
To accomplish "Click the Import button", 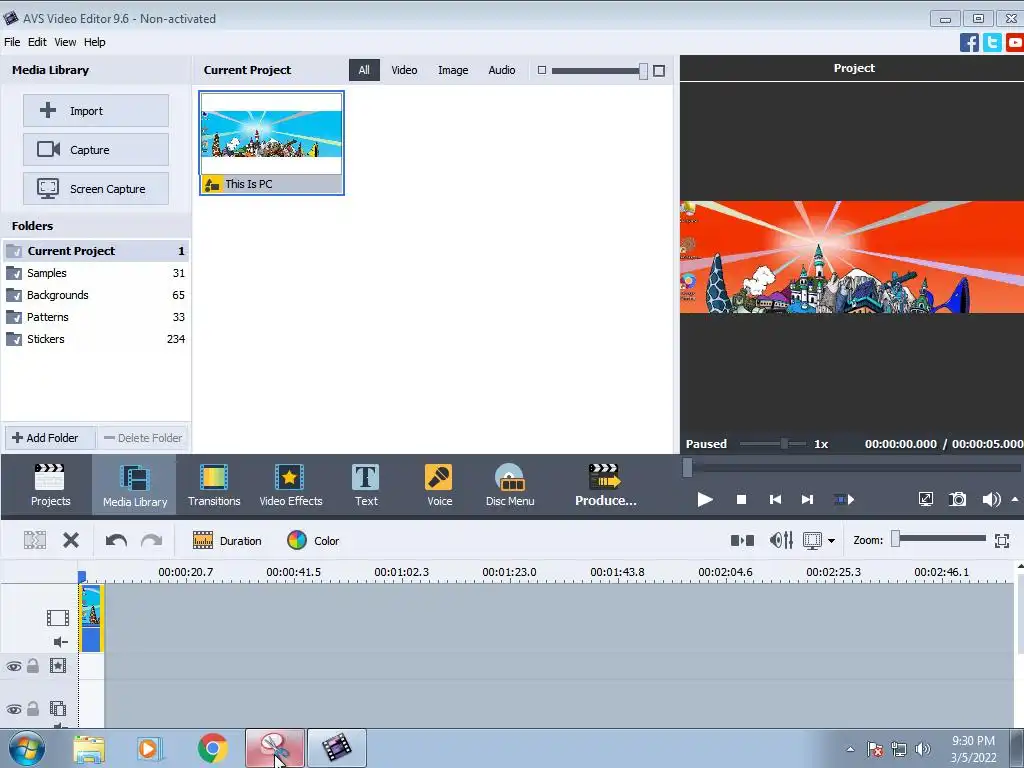I will tap(96, 110).
